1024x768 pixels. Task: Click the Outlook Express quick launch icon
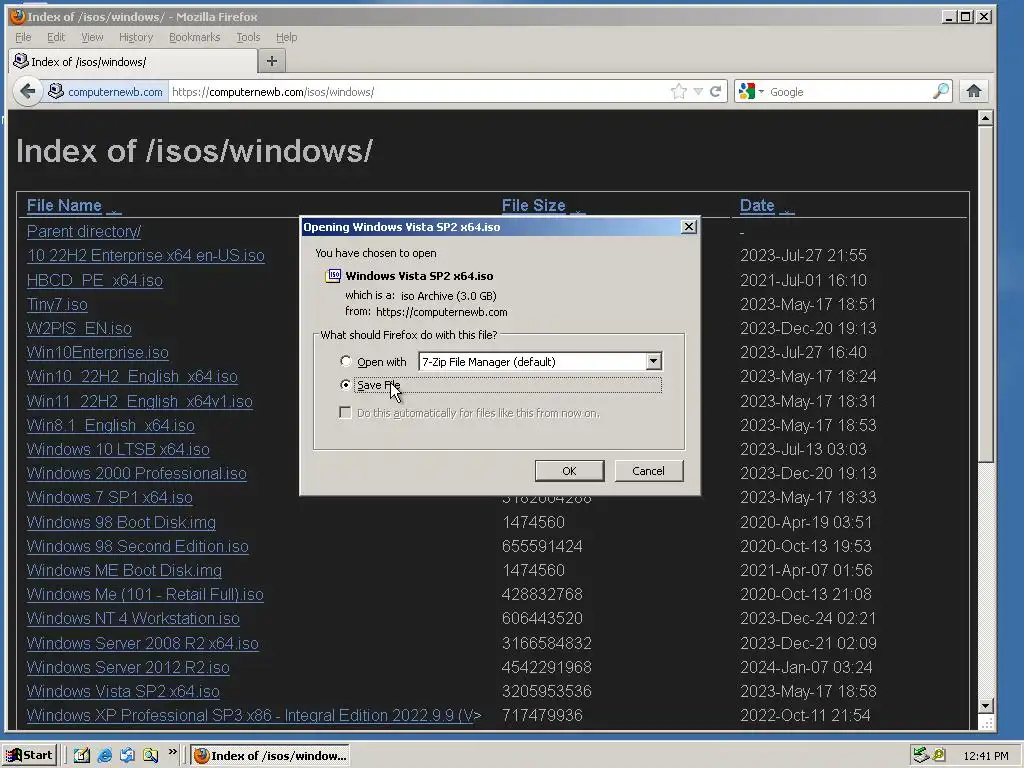127,756
